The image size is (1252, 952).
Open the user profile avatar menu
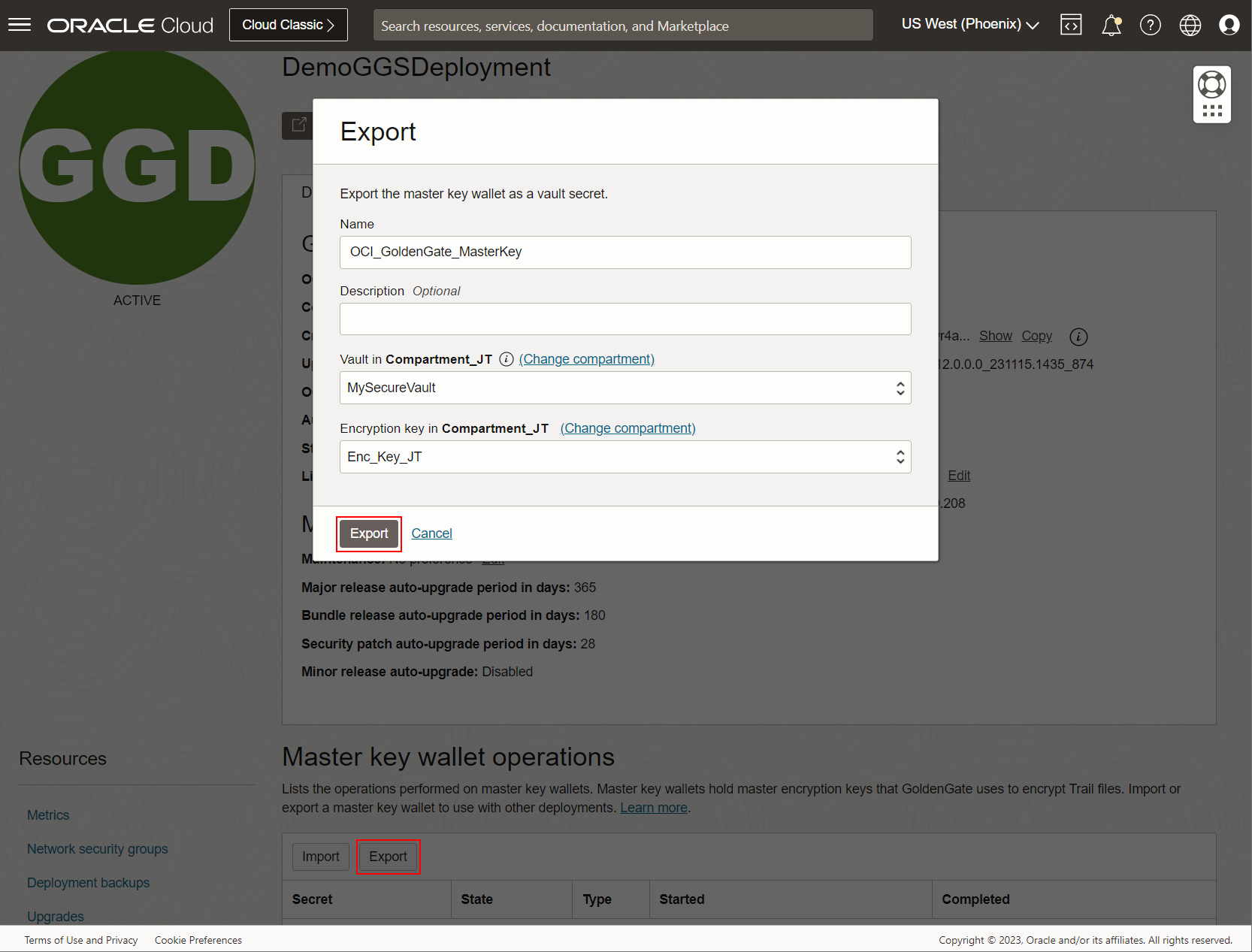click(1229, 25)
